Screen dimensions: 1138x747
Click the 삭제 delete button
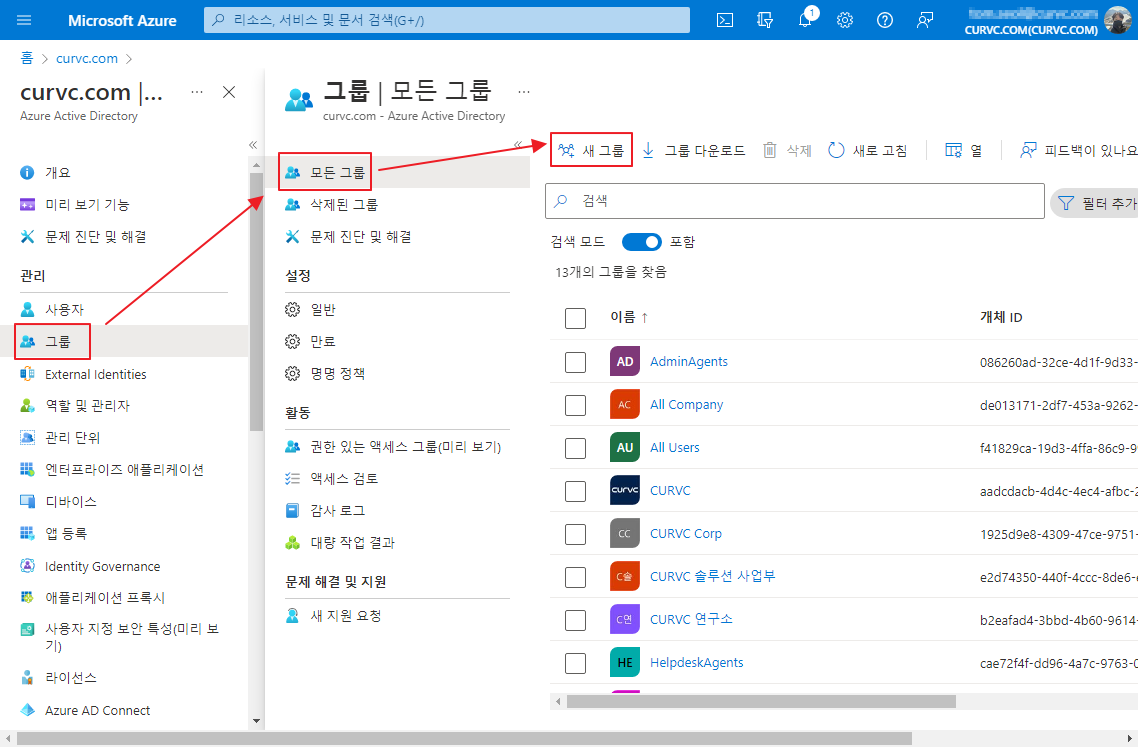pyautogui.click(x=787, y=150)
